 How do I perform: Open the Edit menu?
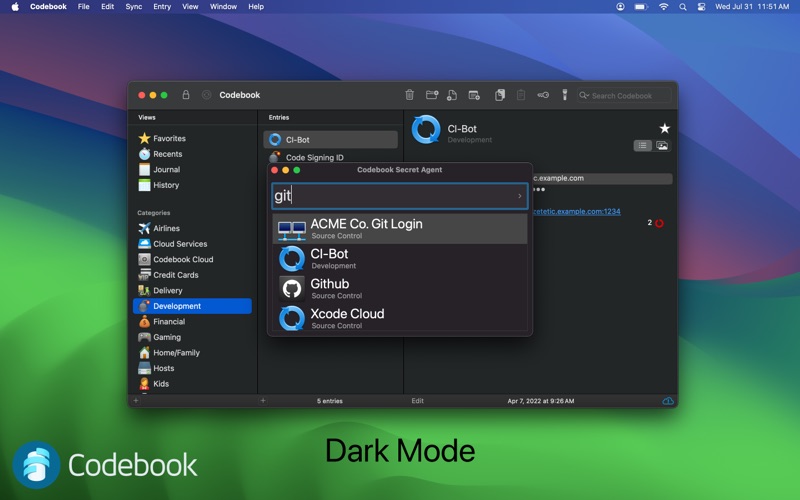point(107,7)
